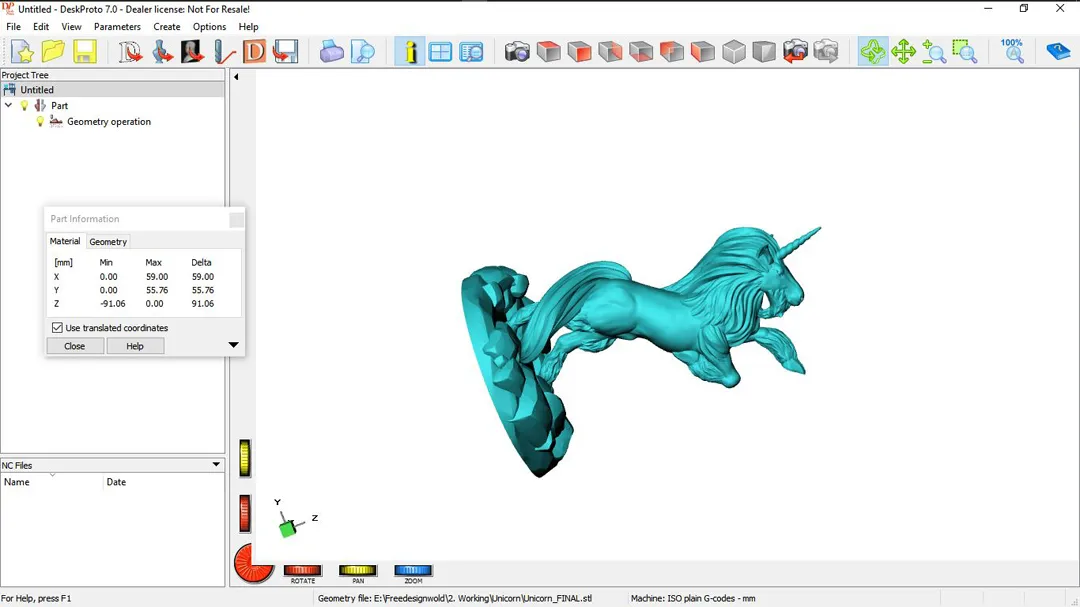This screenshot has height=607, width=1080.
Task: Click the red ROTATE thumbwheel
Action: click(x=302, y=570)
